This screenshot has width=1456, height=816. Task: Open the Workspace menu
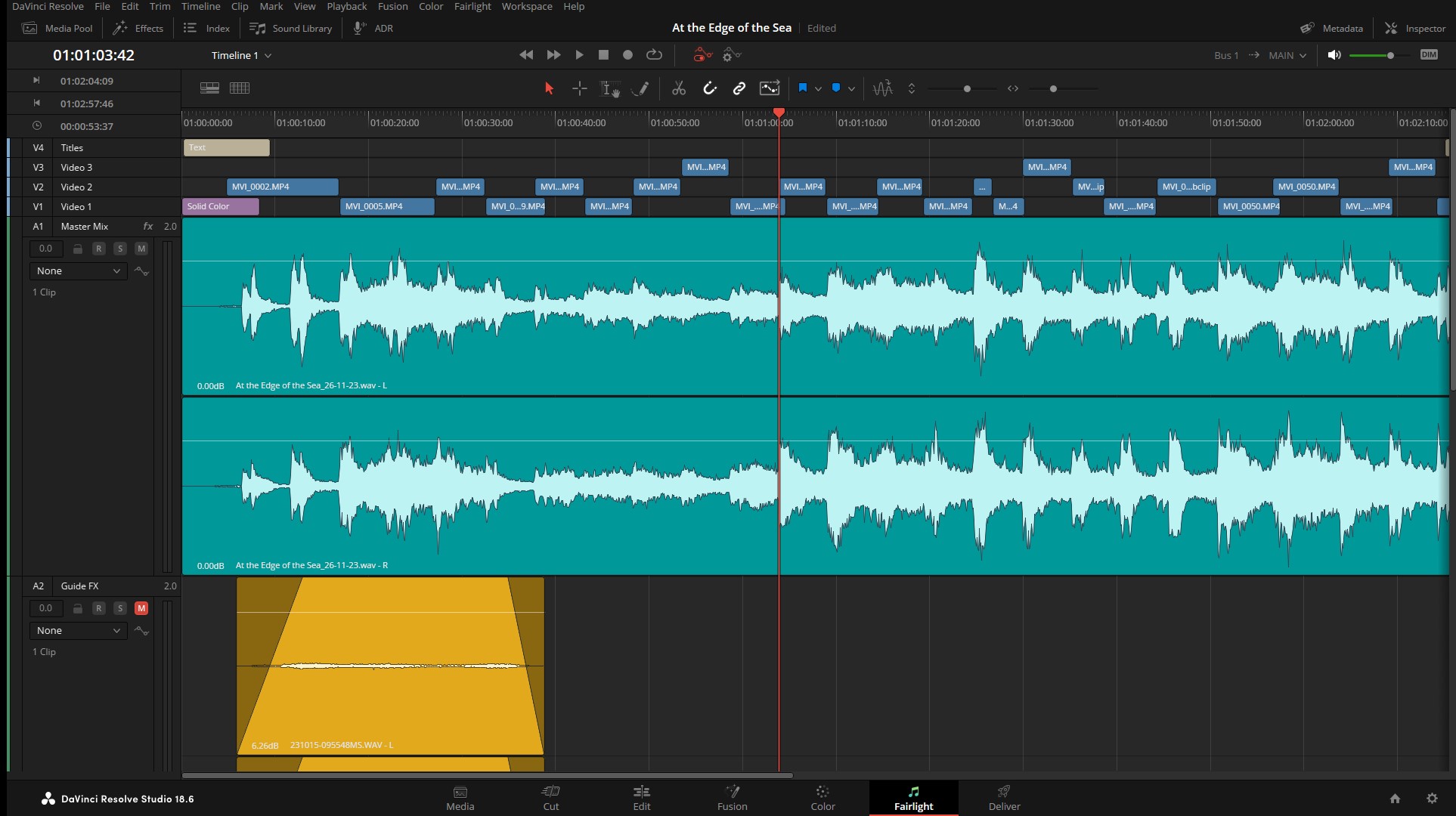(x=527, y=6)
